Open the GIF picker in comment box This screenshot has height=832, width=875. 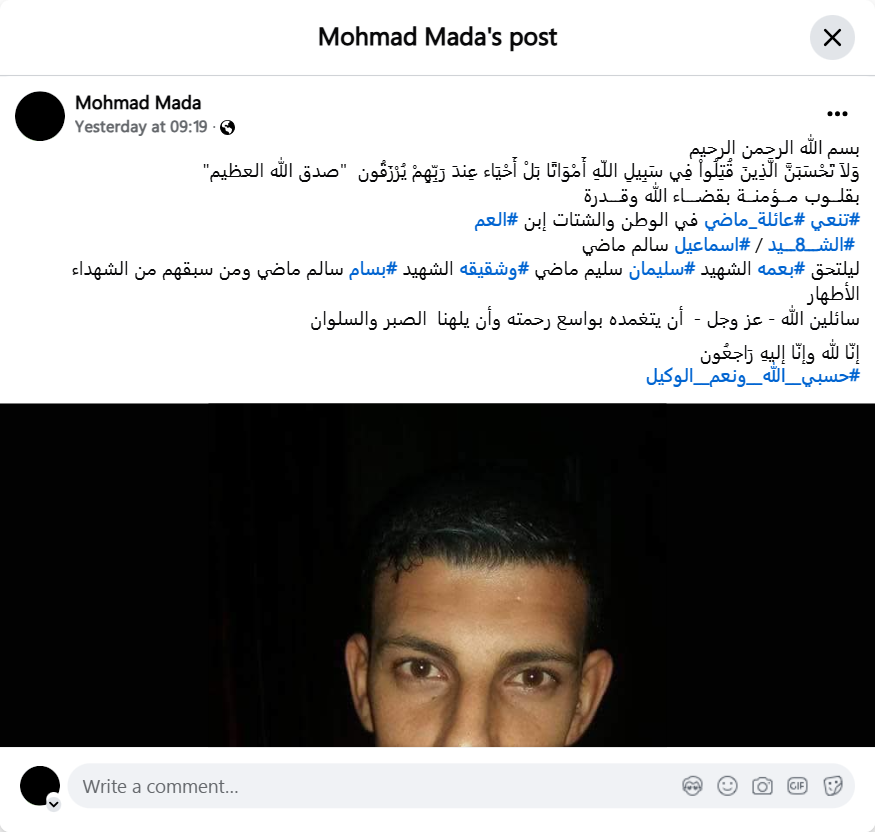click(x=797, y=786)
